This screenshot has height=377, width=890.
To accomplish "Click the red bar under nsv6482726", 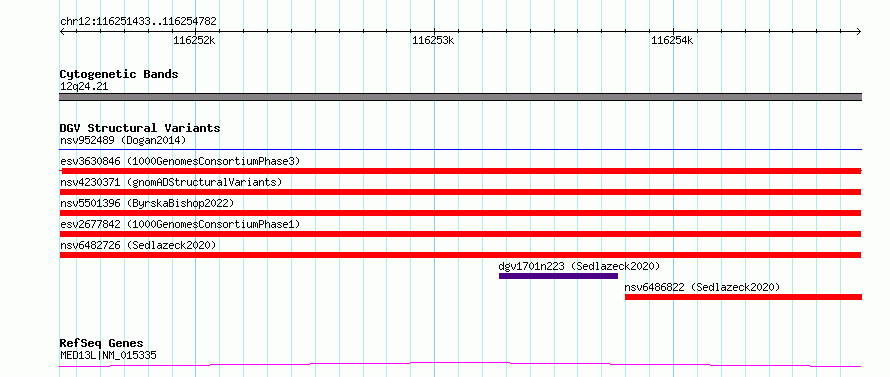I will point(460,255).
